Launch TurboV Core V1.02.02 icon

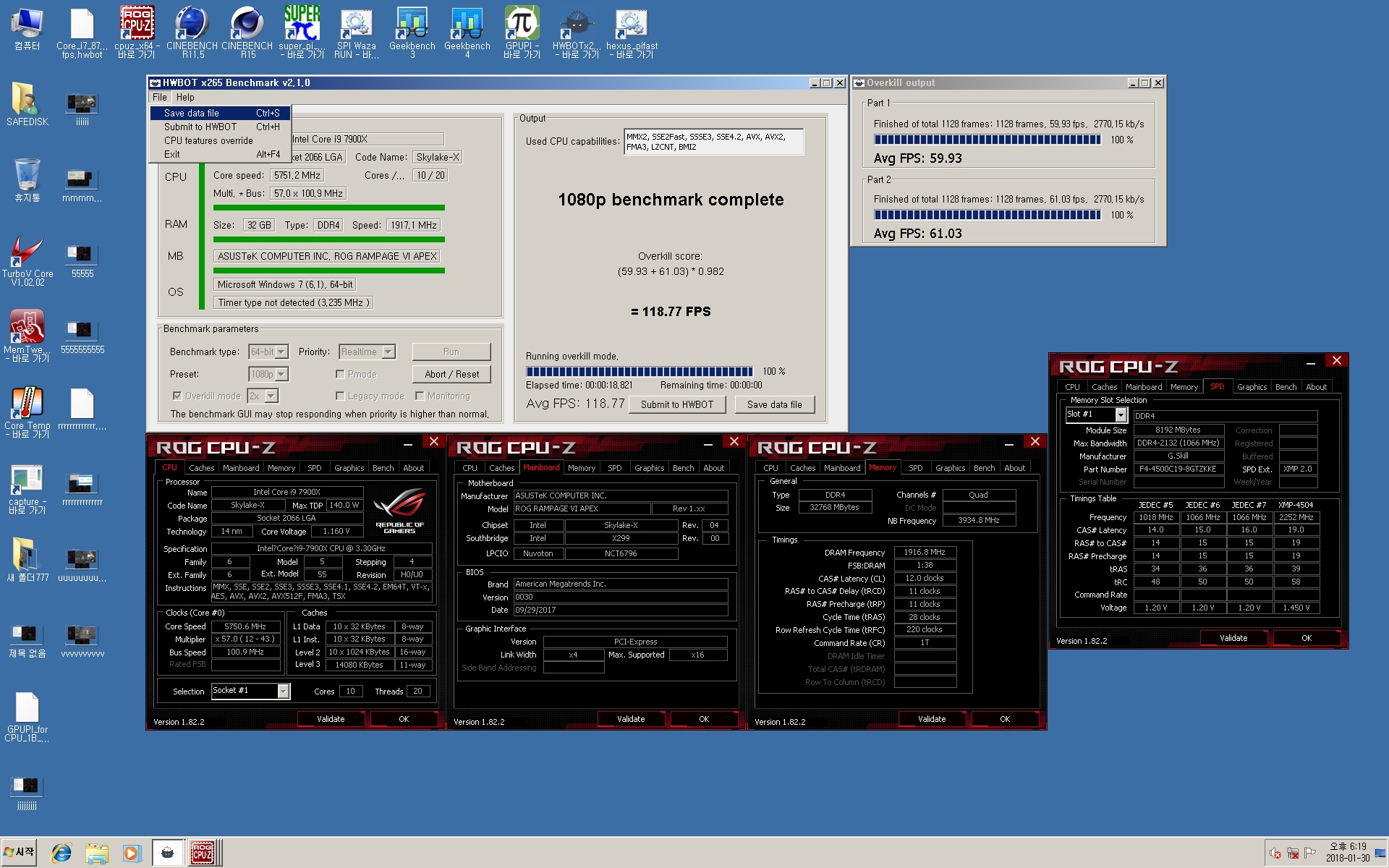(27, 260)
